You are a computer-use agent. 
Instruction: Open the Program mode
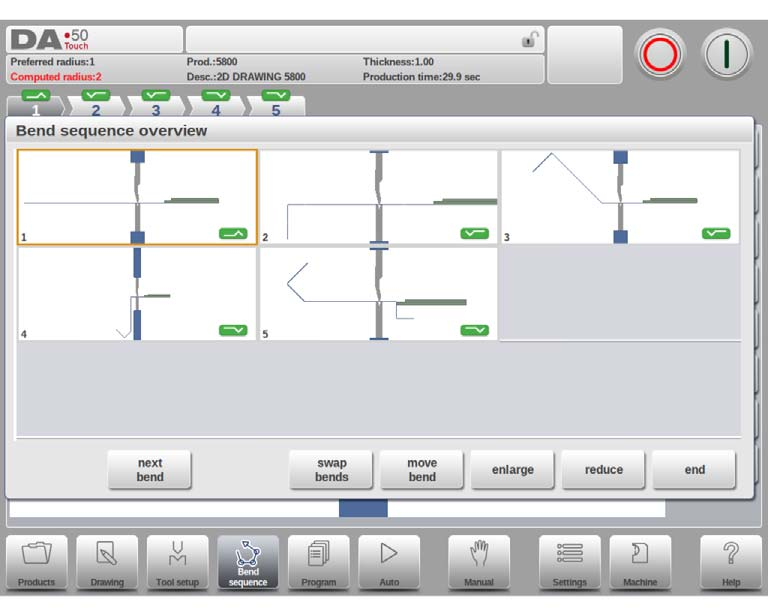coord(318,562)
